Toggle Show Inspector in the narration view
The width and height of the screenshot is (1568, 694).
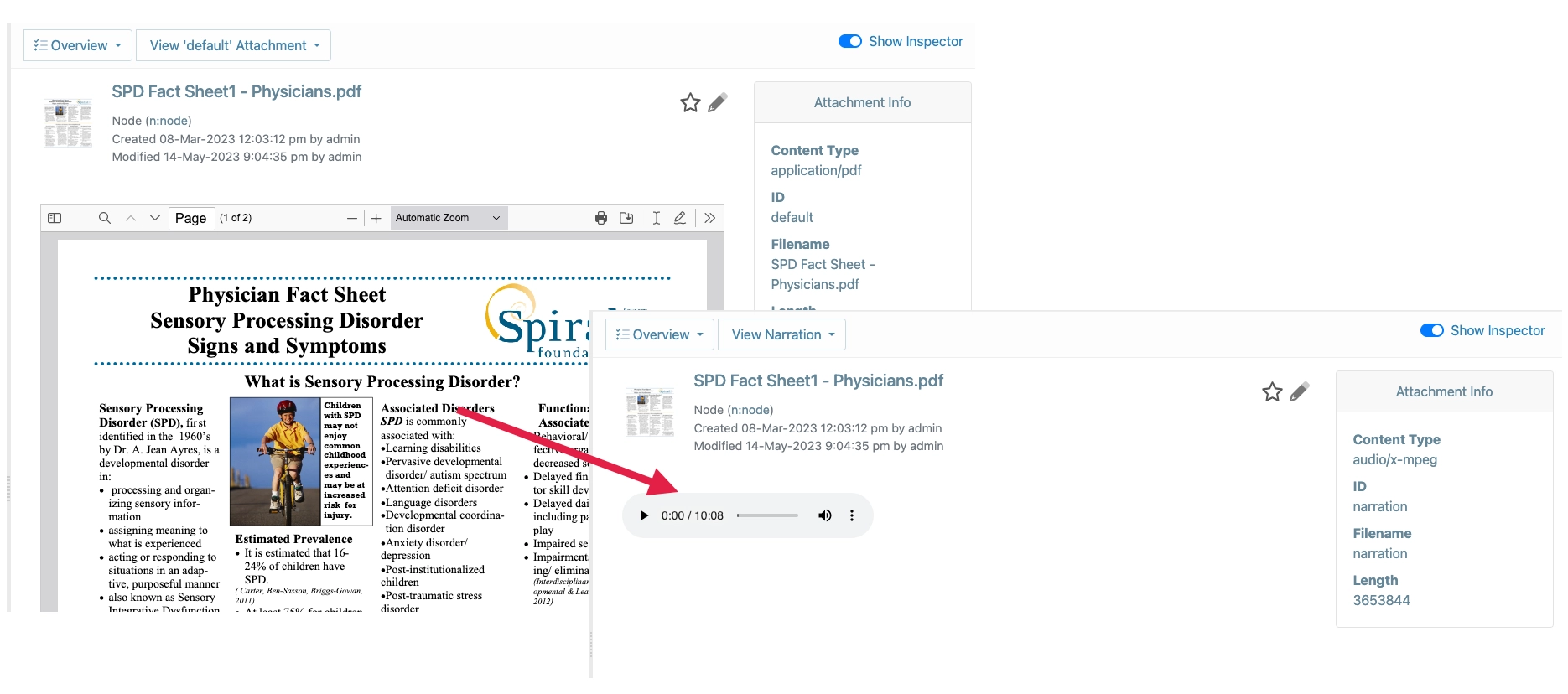point(1431,331)
